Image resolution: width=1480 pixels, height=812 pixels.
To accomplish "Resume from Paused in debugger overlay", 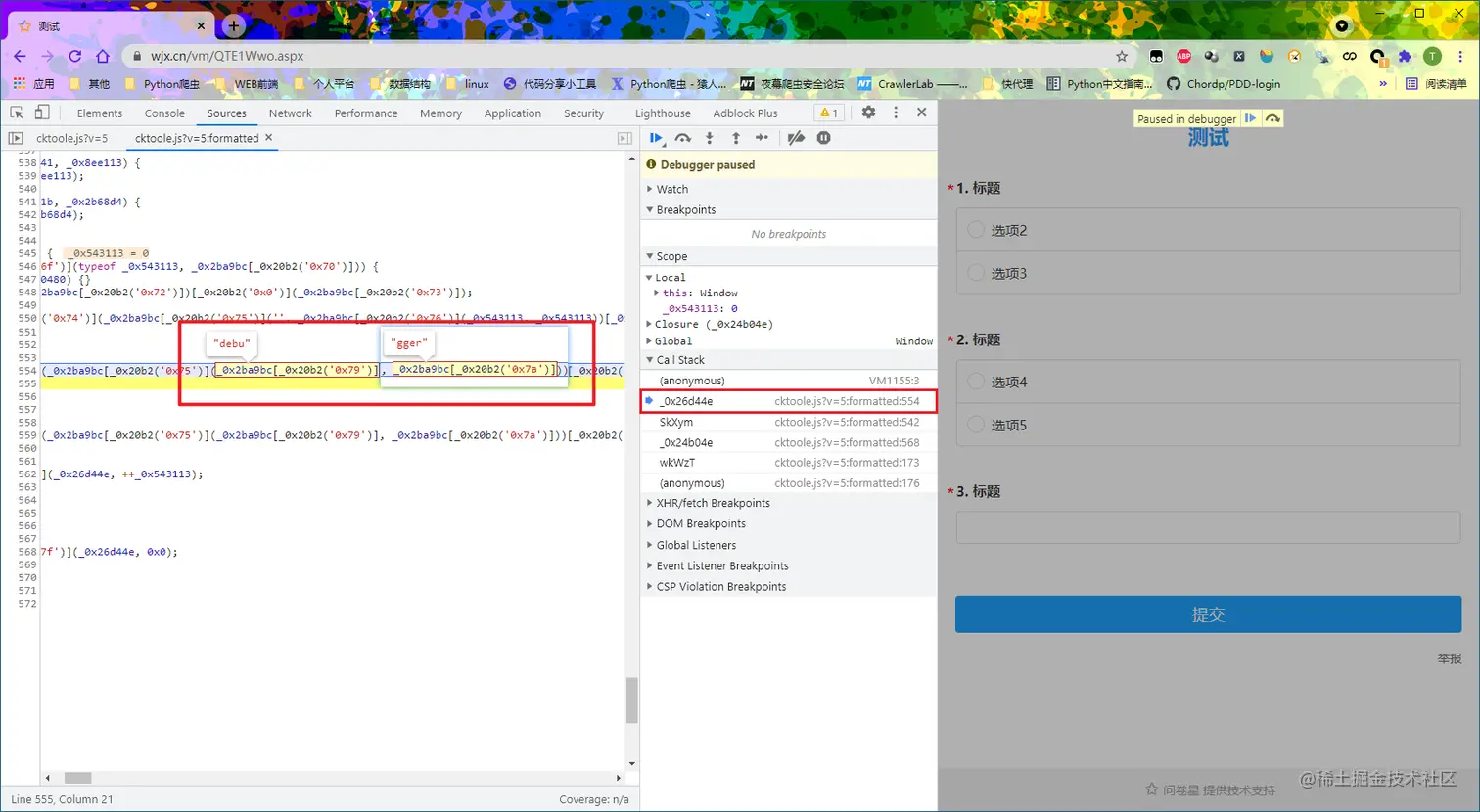I will point(1250,118).
